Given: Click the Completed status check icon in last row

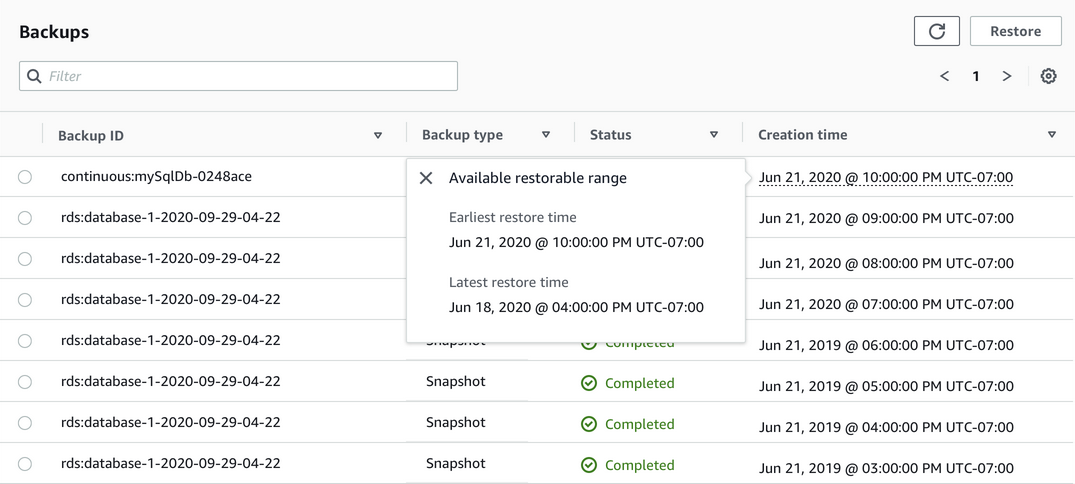Looking at the screenshot, I should [x=589, y=465].
